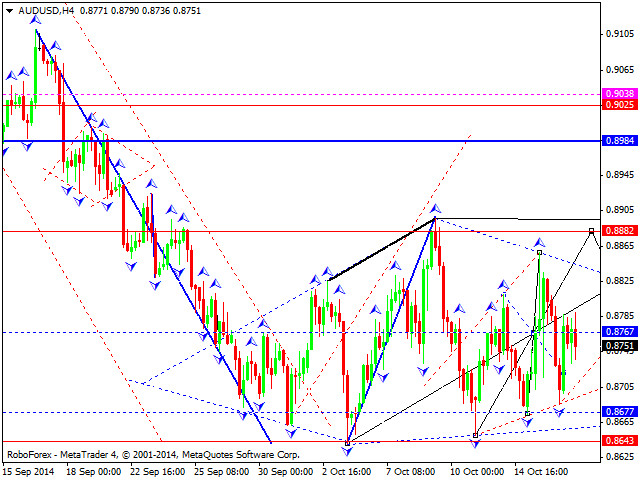Select the square anchor on the 0.8882 line
Viewport: 640px width, 480px height.
(x=591, y=231)
